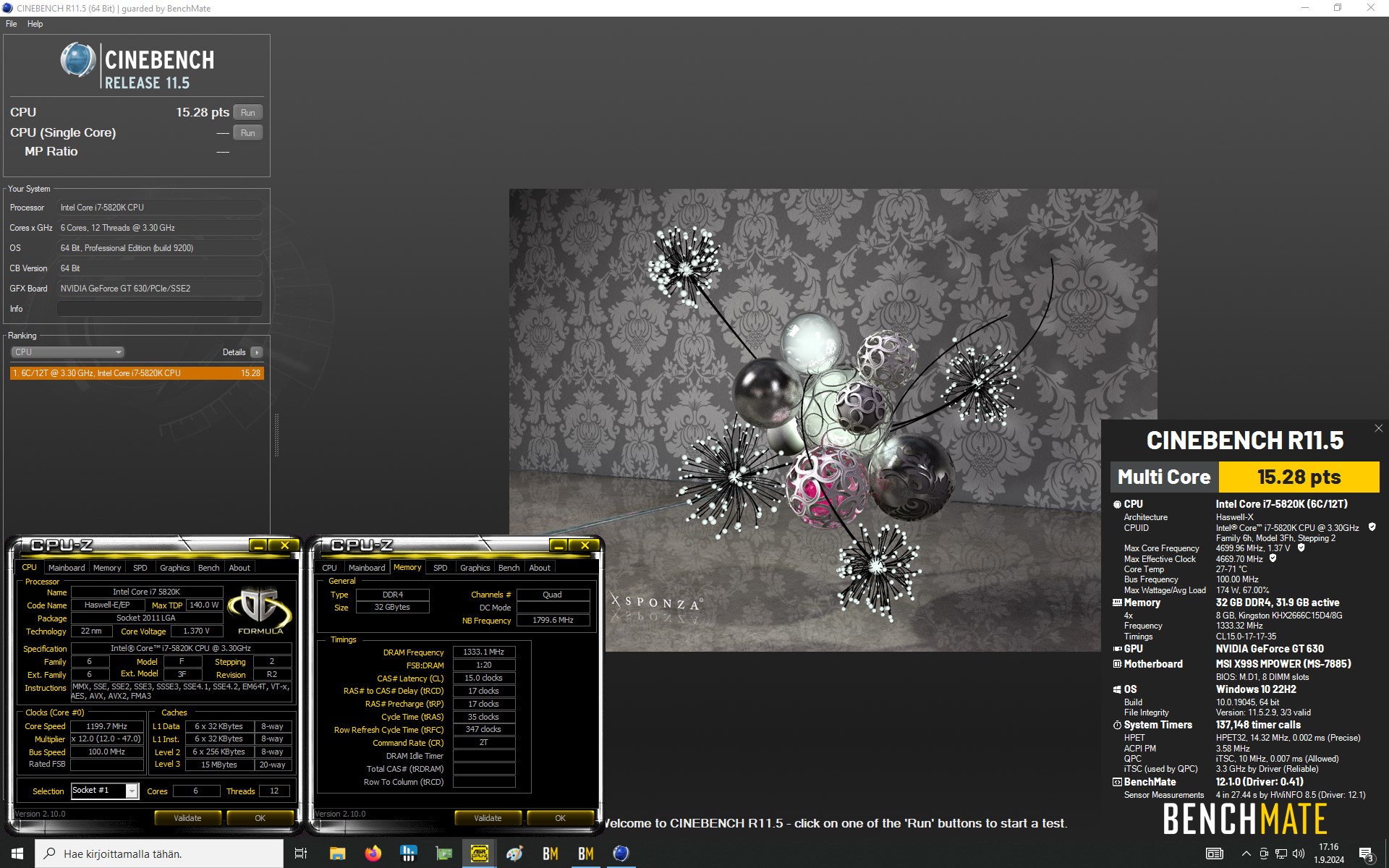The height and width of the screenshot is (868, 1389).
Task: Click the System Timers stopwatch icon
Action: (1117, 725)
